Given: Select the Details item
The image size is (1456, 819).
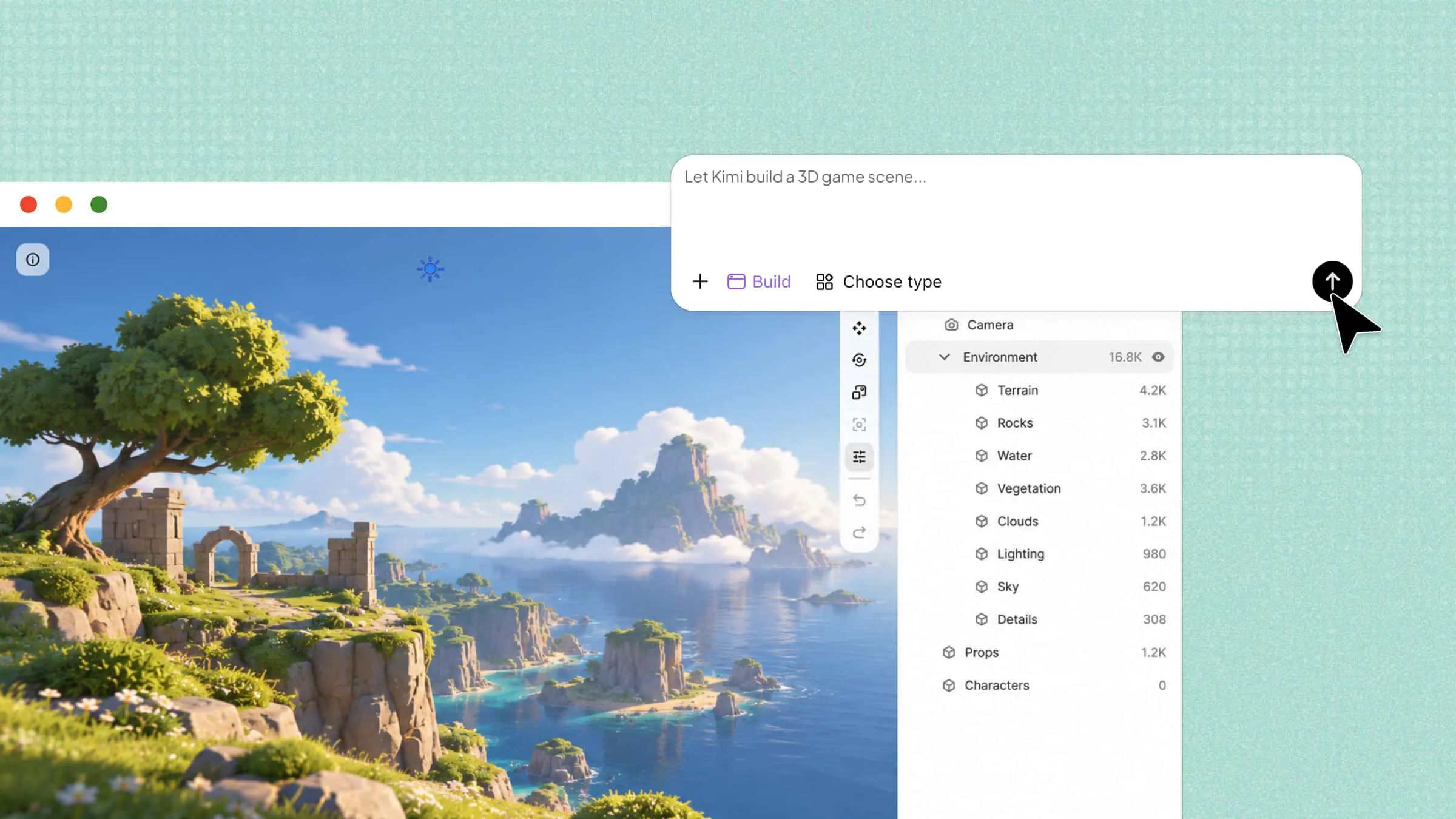Looking at the screenshot, I should pyautogui.click(x=1039, y=619).
